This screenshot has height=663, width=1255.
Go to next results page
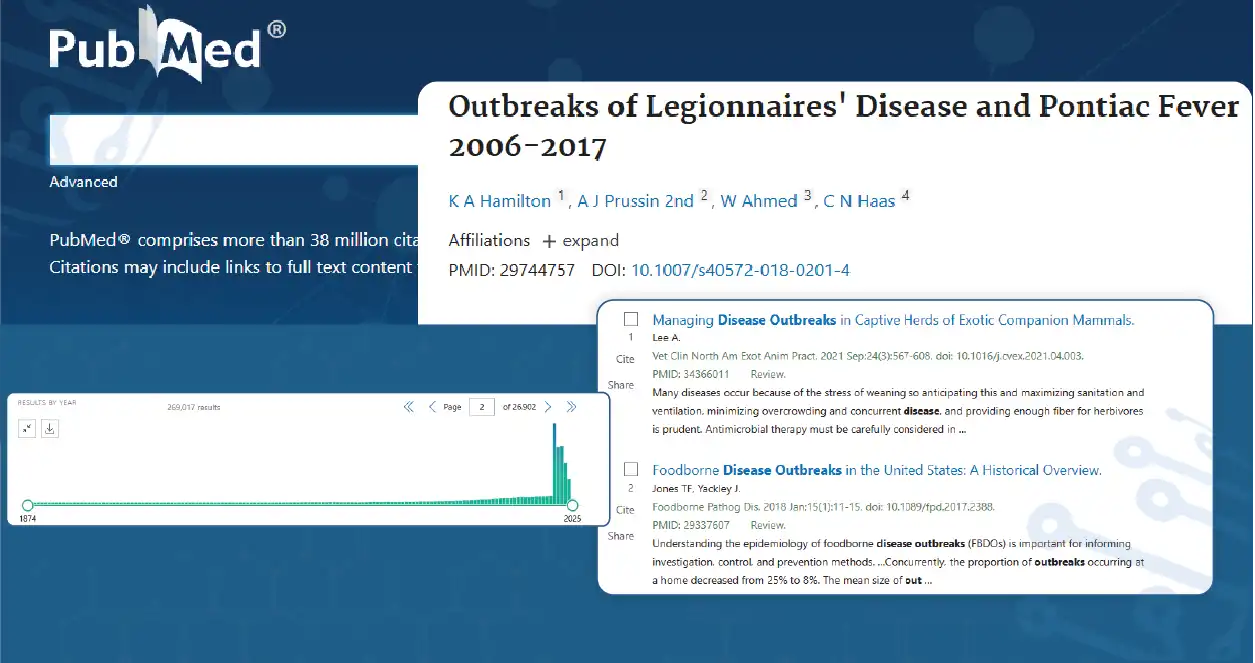point(548,407)
